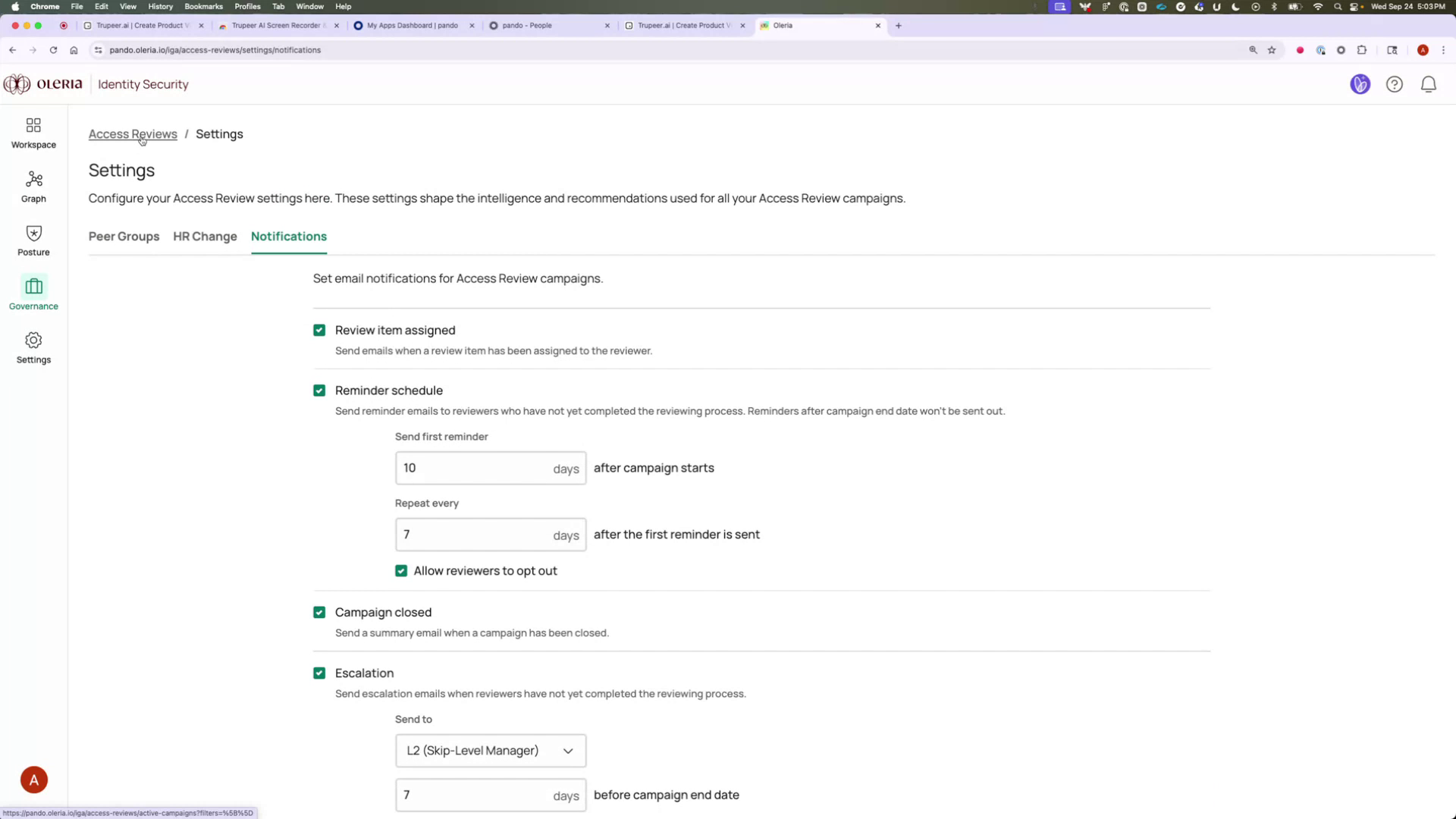Uncheck Review item assigned notification
Screen dimensions: 1456x819
[319, 330]
